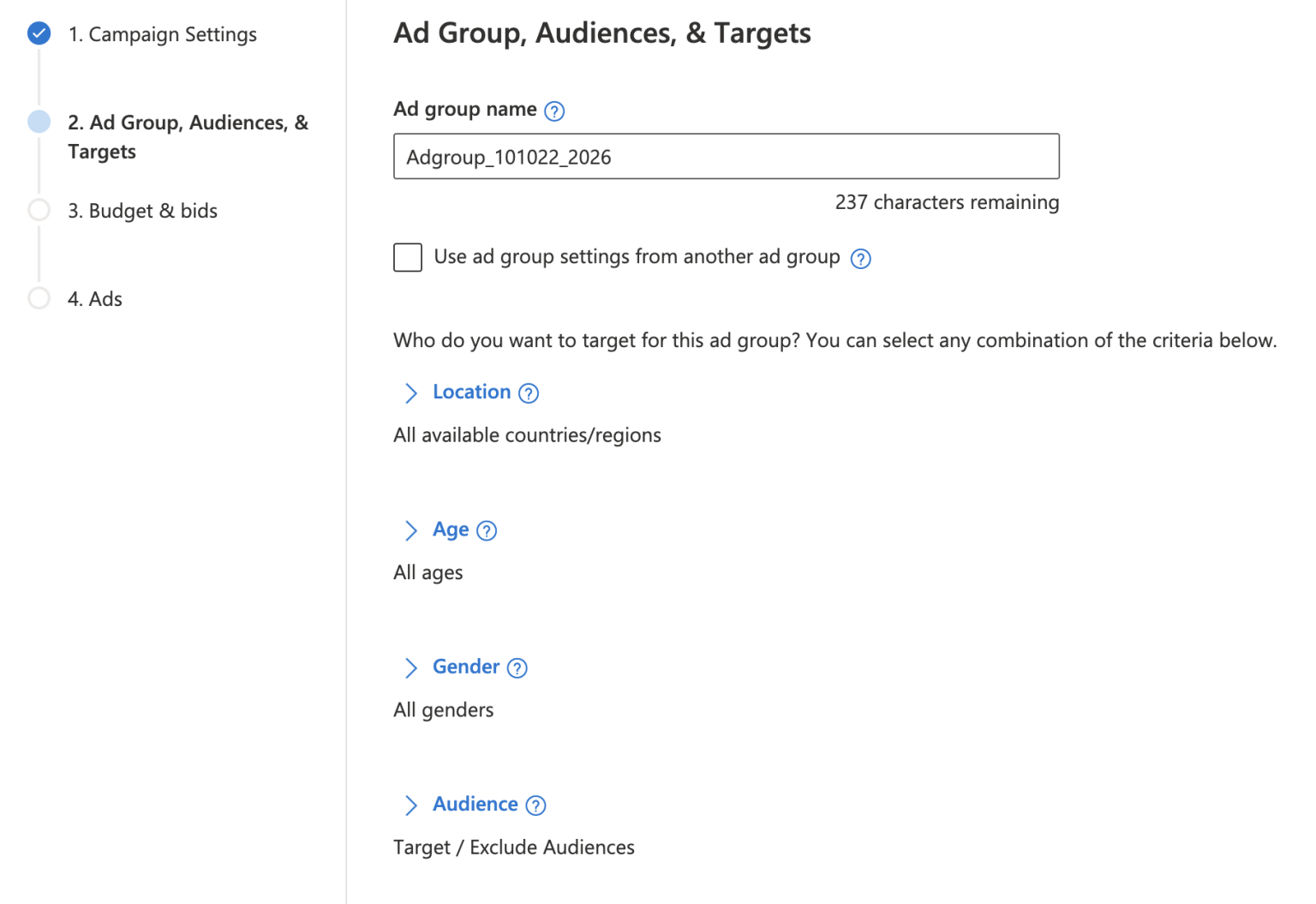
Task: Open help icon beside Gender
Action: (517, 668)
